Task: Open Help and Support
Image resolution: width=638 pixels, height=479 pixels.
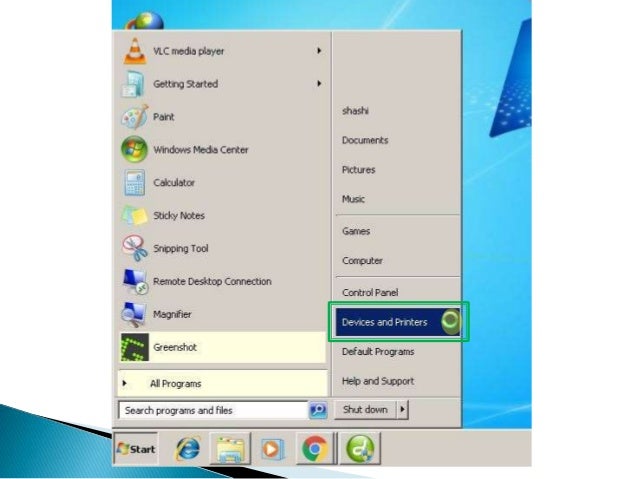Action: [x=398, y=381]
